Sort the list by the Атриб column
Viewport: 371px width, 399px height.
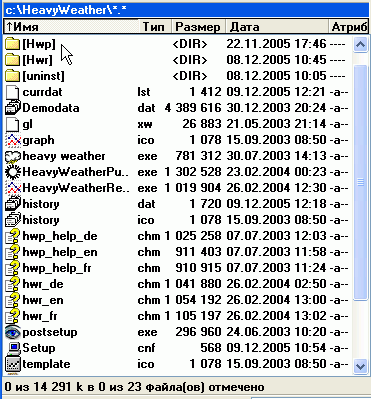349,27
